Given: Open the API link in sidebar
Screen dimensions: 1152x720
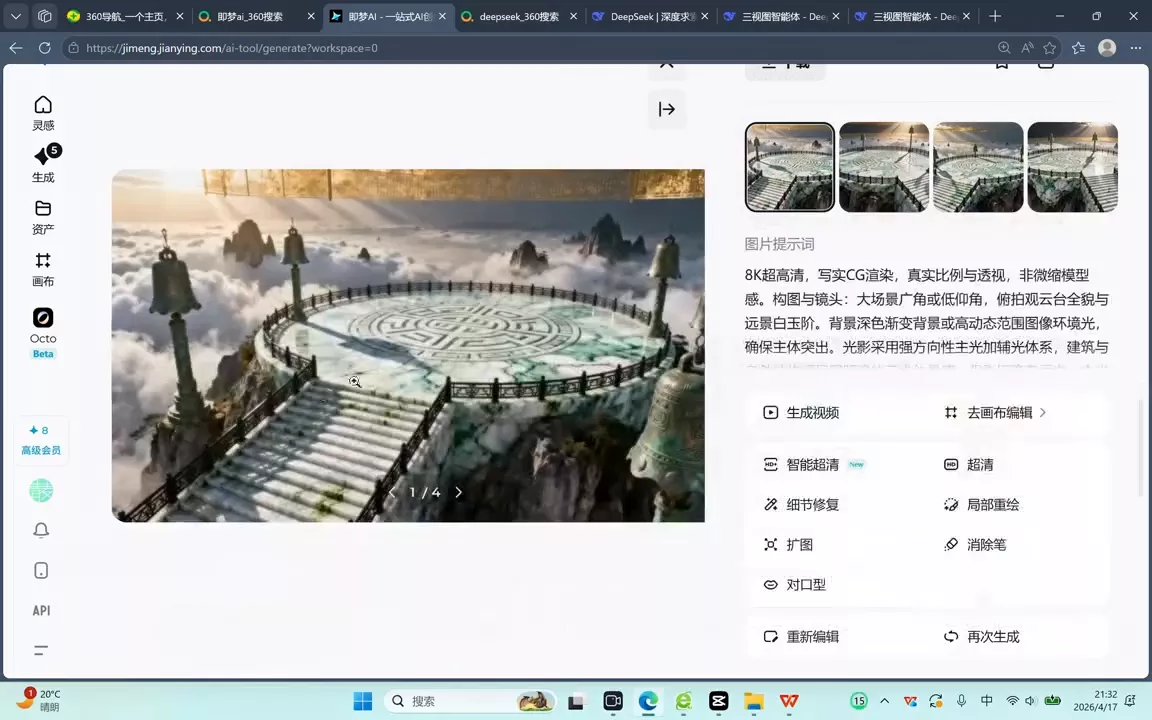Looking at the screenshot, I should tap(41, 610).
